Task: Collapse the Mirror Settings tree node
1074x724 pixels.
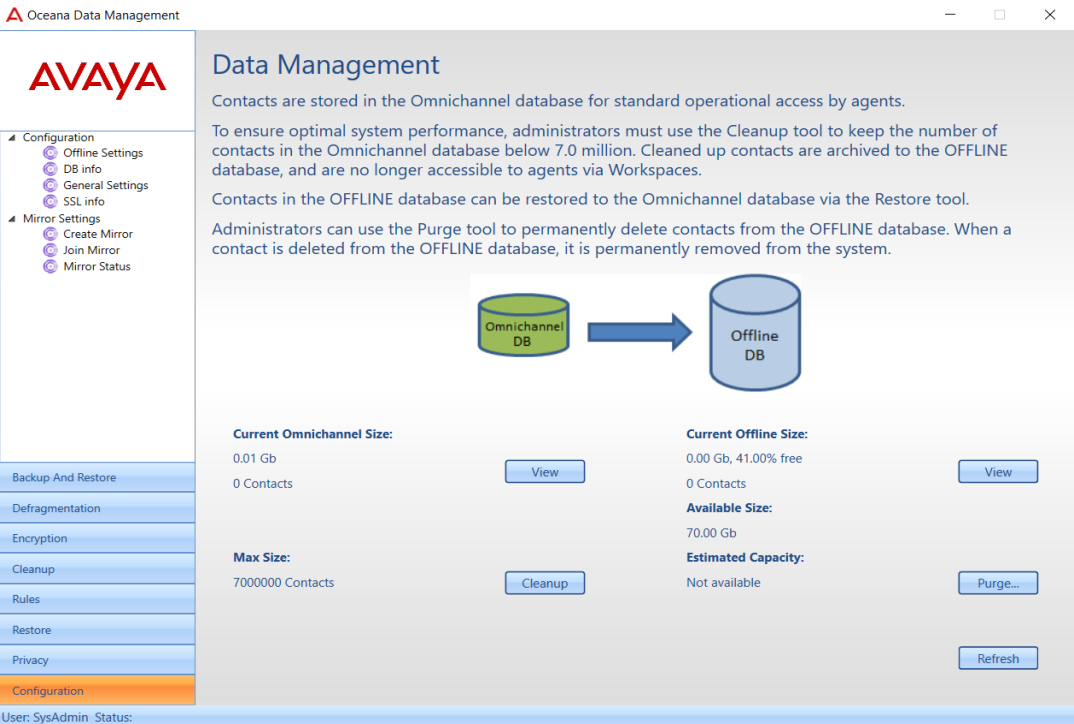Action: point(12,219)
